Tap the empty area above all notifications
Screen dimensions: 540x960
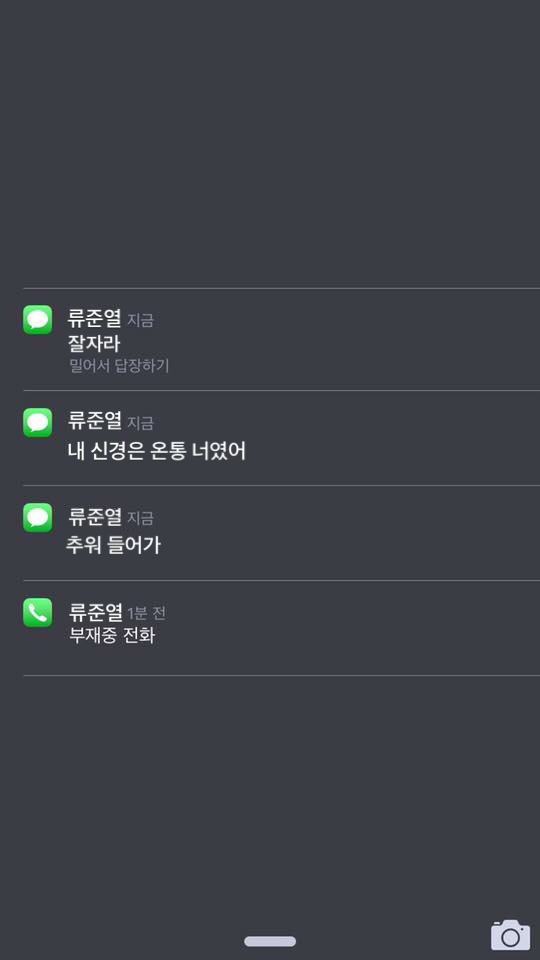(270, 144)
